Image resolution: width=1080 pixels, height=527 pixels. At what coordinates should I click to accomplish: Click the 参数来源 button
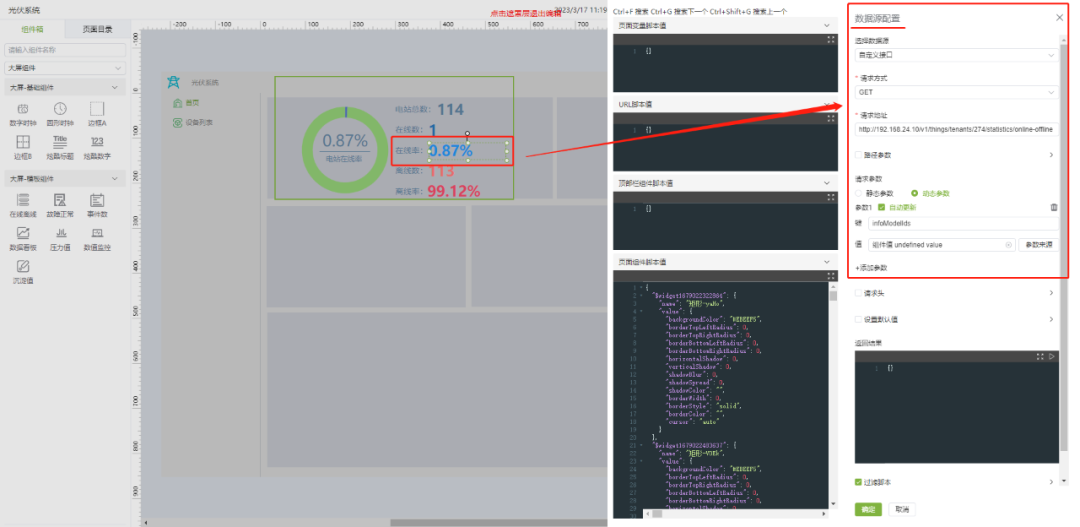[x=1039, y=245]
